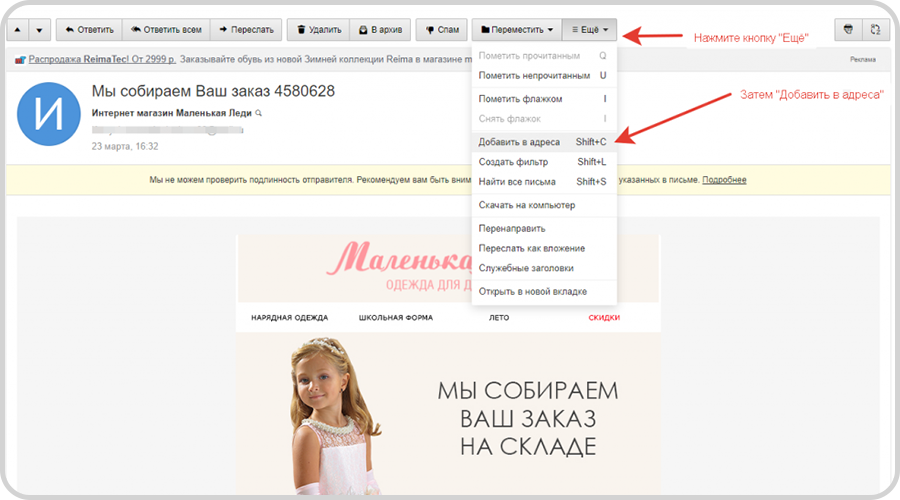This screenshot has height=500, width=900.
Task: Archive the email with В архив
Action: tap(380, 30)
